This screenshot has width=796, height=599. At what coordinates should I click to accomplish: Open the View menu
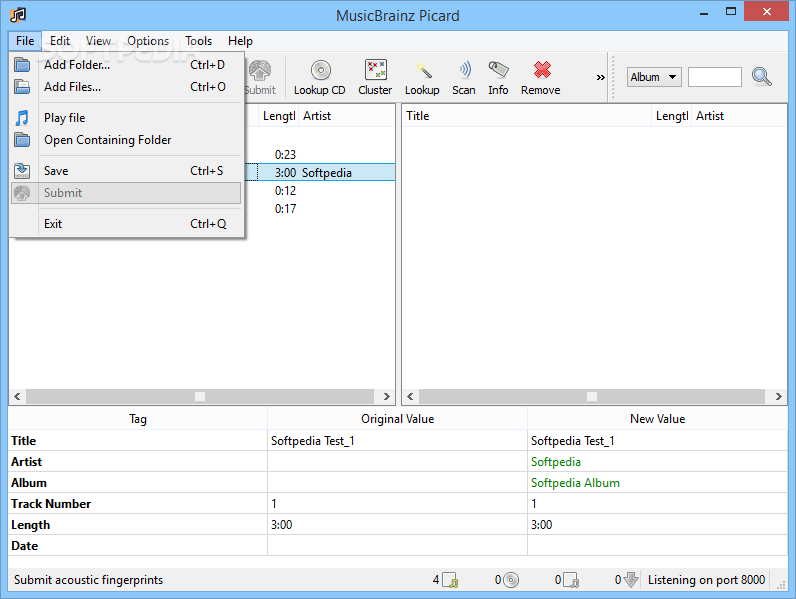pyautogui.click(x=98, y=41)
